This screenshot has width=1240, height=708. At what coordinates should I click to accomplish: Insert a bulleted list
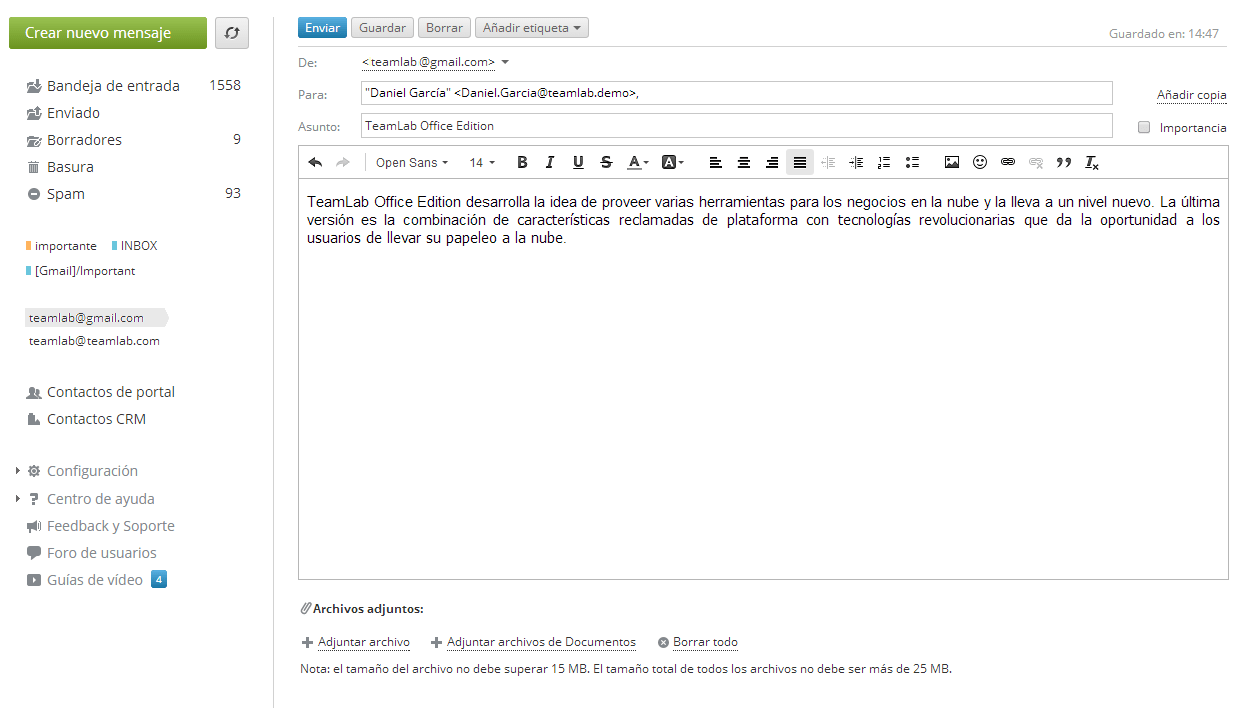pos(912,162)
